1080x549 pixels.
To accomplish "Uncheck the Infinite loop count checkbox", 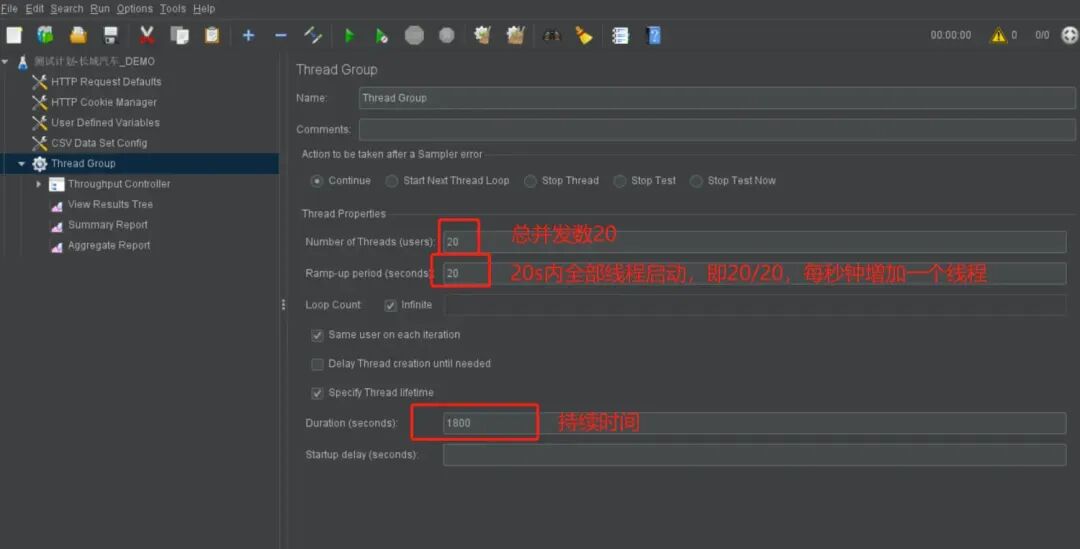I will (391, 305).
